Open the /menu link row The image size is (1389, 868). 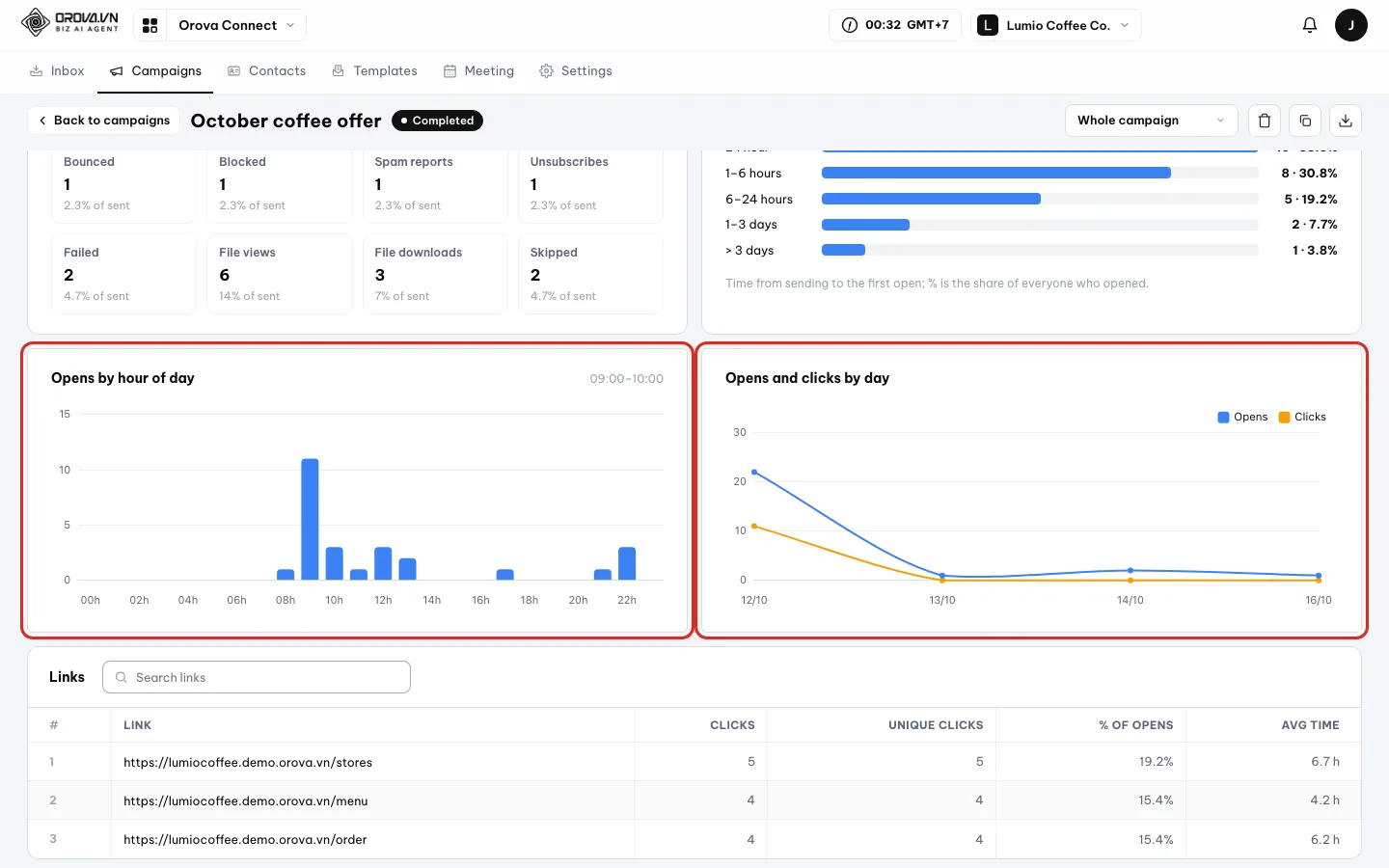[x=694, y=800]
